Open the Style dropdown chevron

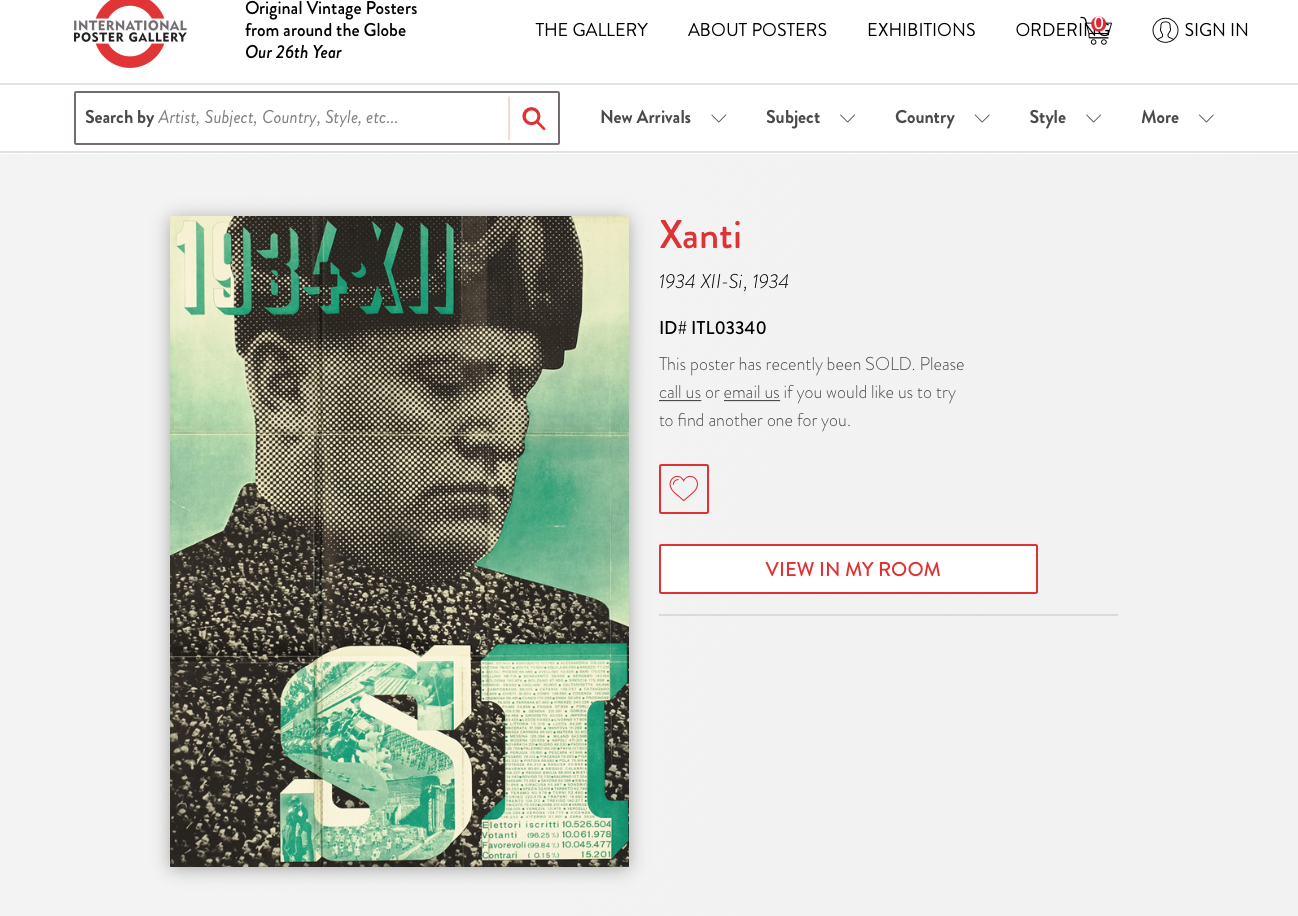[1094, 118]
